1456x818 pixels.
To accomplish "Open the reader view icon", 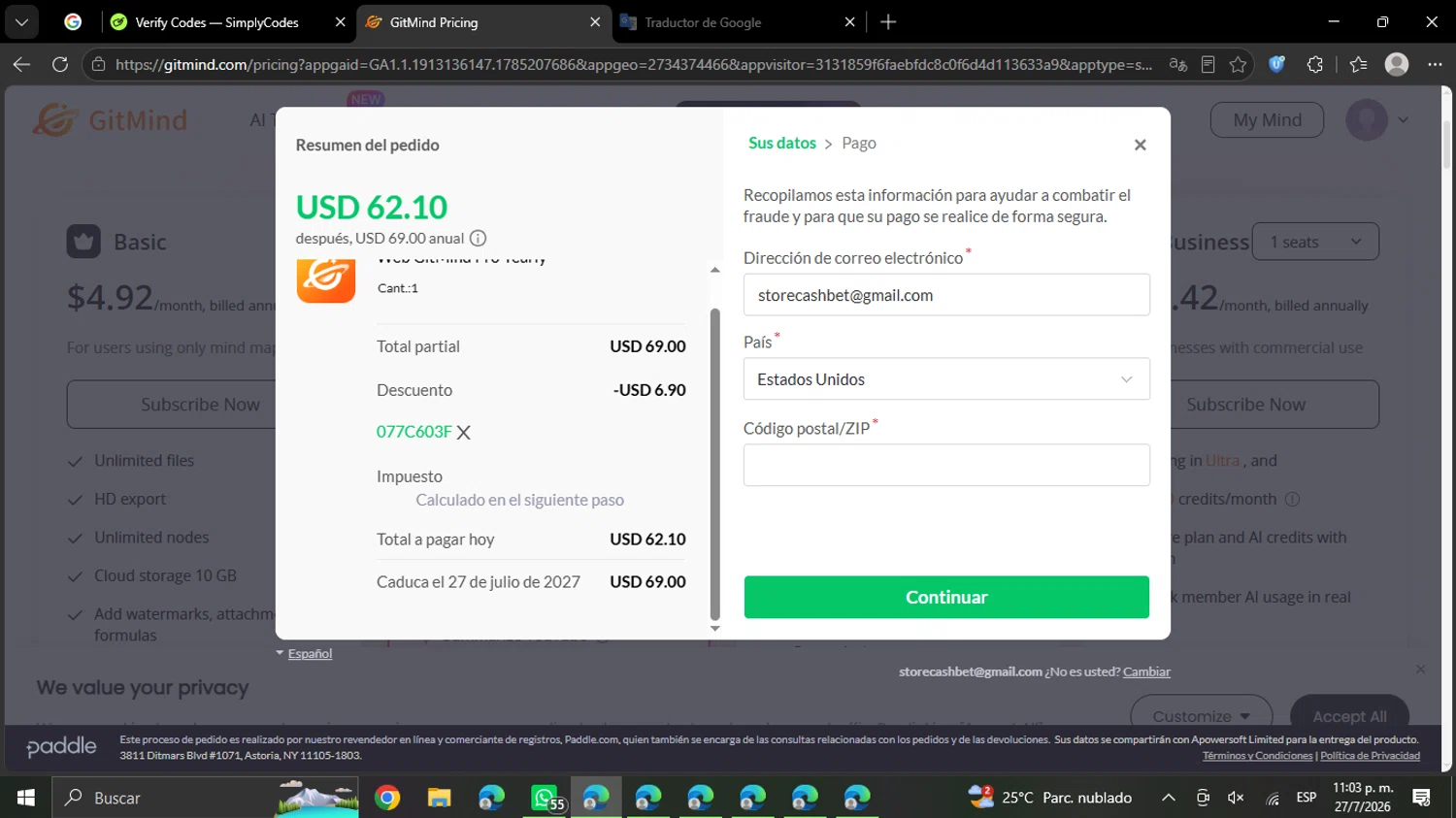I will [x=1208, y=65].
